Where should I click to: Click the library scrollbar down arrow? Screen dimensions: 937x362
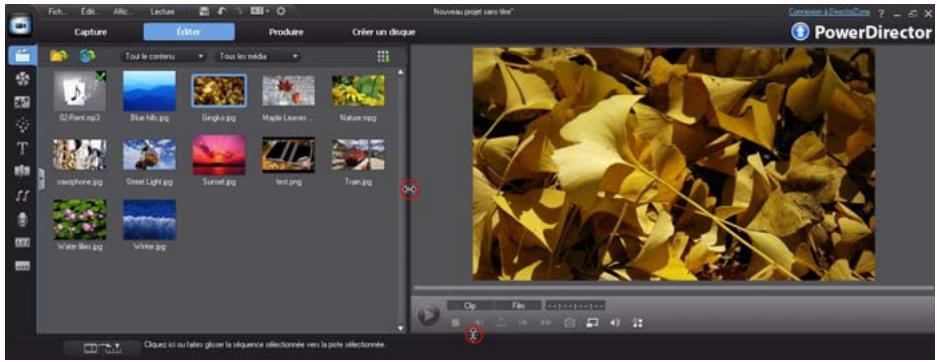[400, 328]
